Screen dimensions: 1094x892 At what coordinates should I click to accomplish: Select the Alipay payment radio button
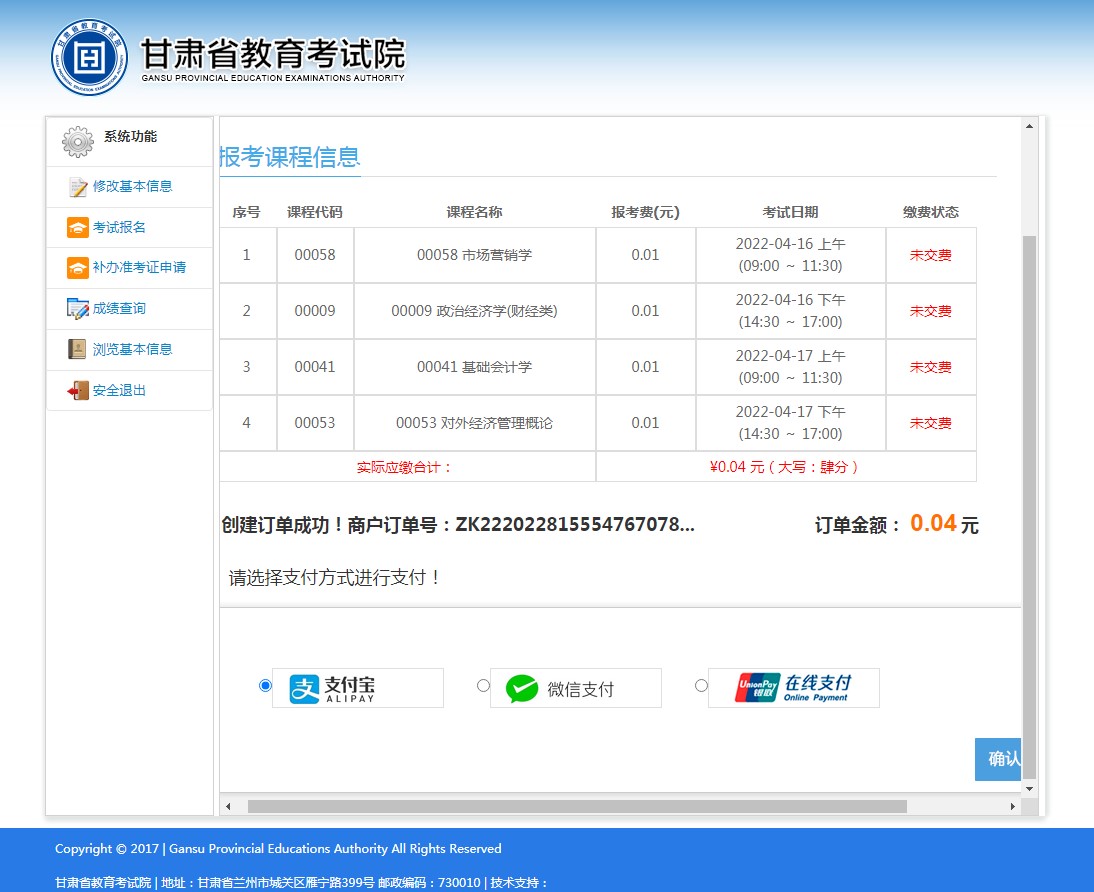pyautogui.click(x=265, y=685)
